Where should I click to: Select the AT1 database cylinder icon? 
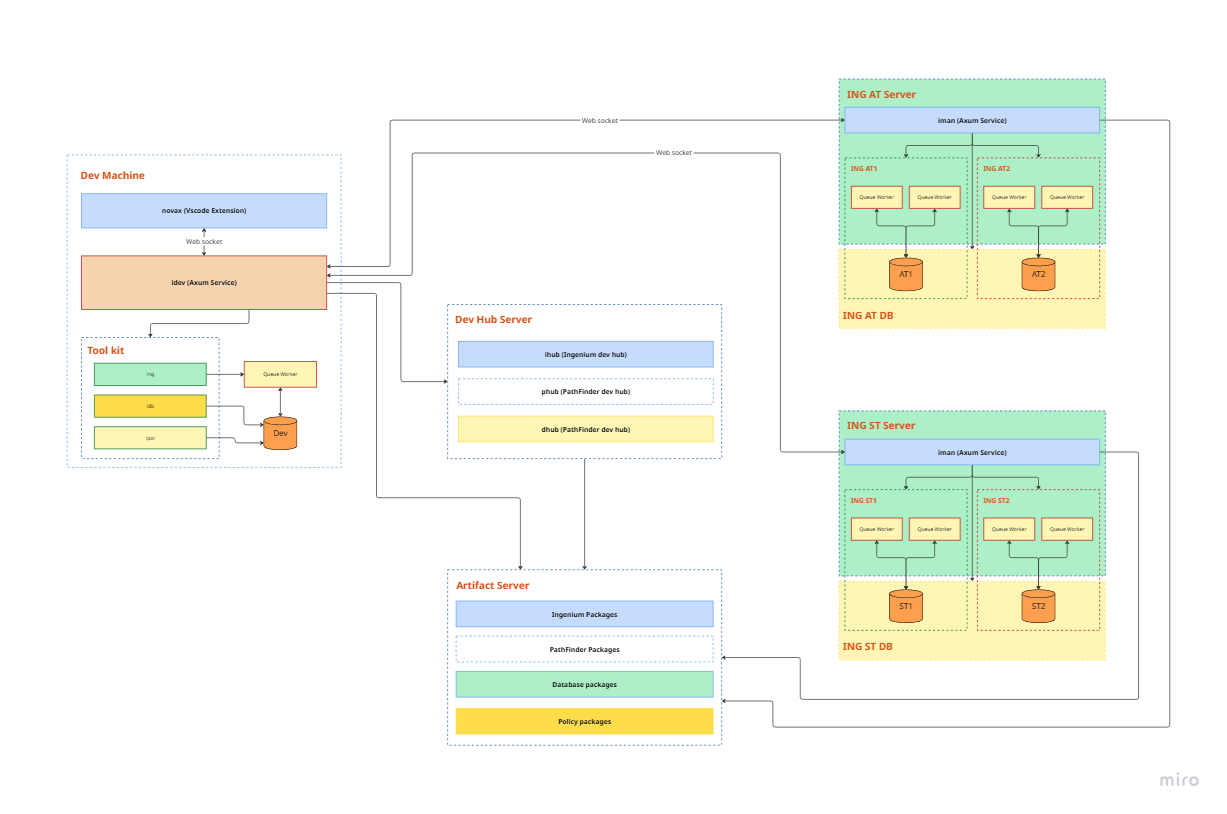pos(905,273)
